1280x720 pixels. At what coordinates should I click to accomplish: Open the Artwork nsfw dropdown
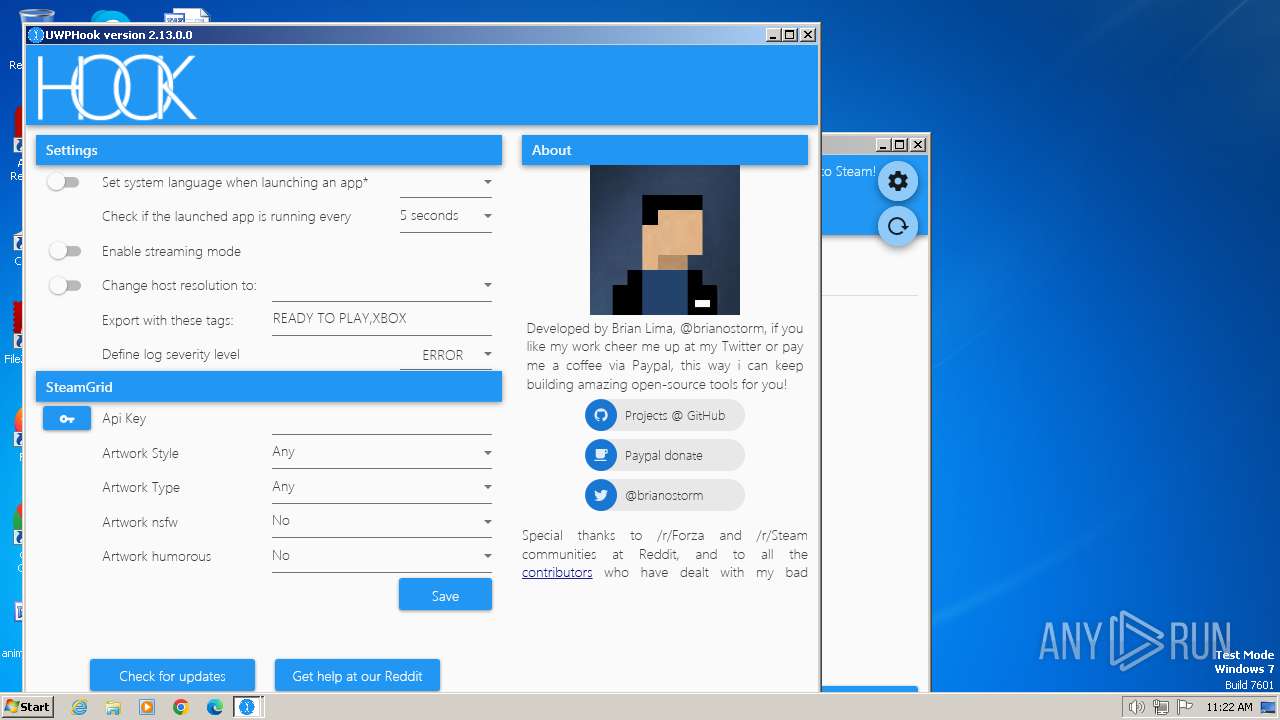click(382, 521)
